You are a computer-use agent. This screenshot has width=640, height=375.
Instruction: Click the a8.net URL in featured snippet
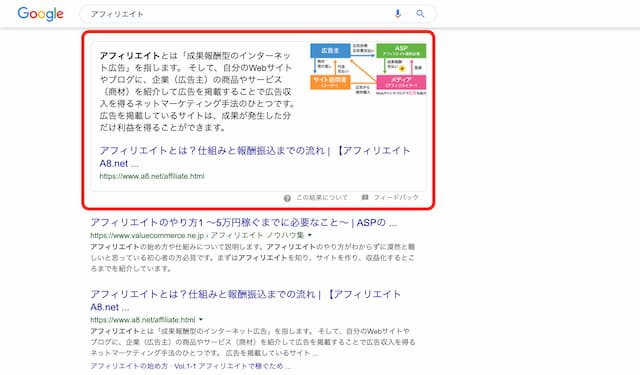(152, 176)
